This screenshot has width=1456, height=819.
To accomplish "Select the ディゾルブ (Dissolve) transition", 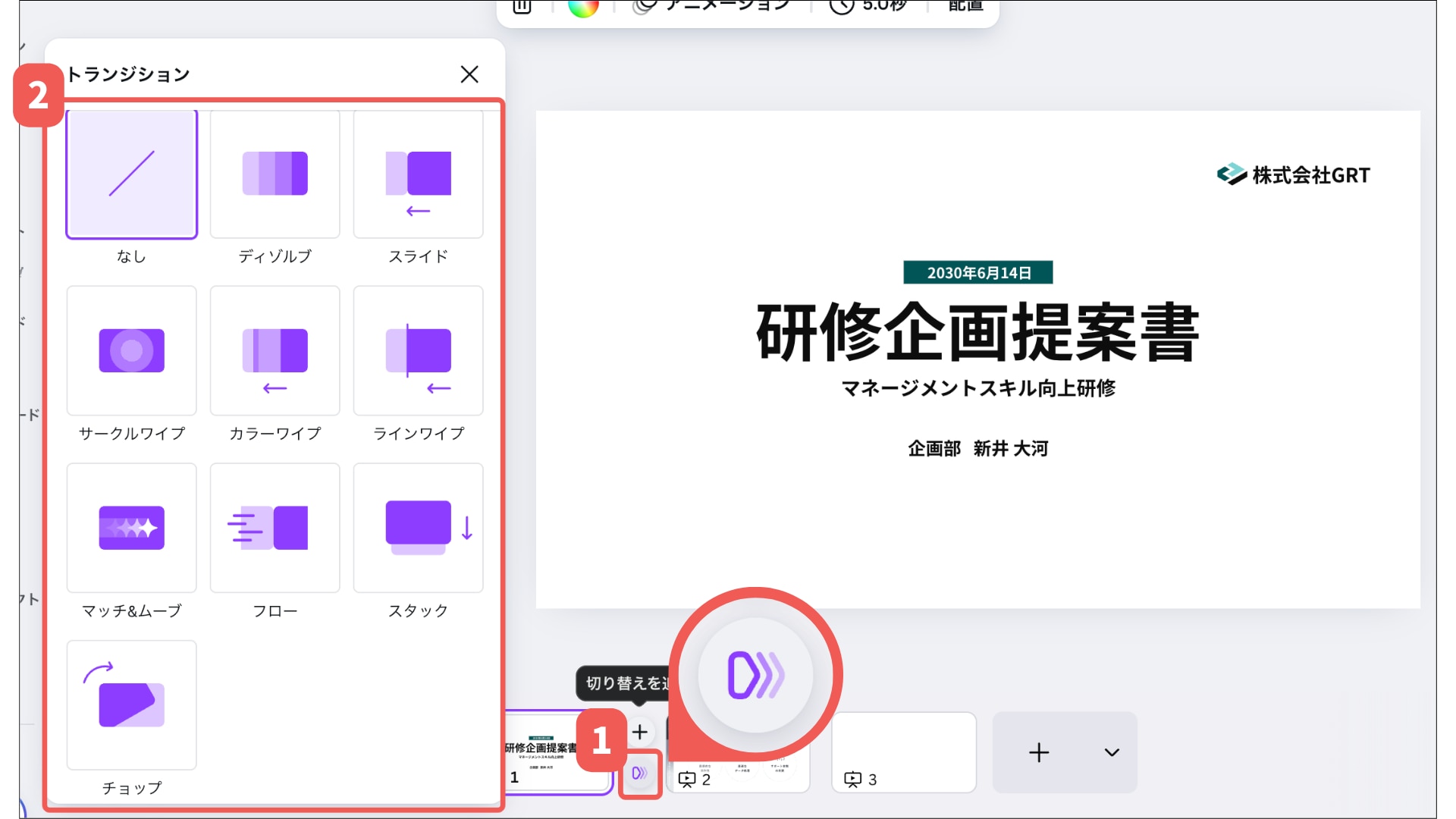I will [x=275, y=174].
